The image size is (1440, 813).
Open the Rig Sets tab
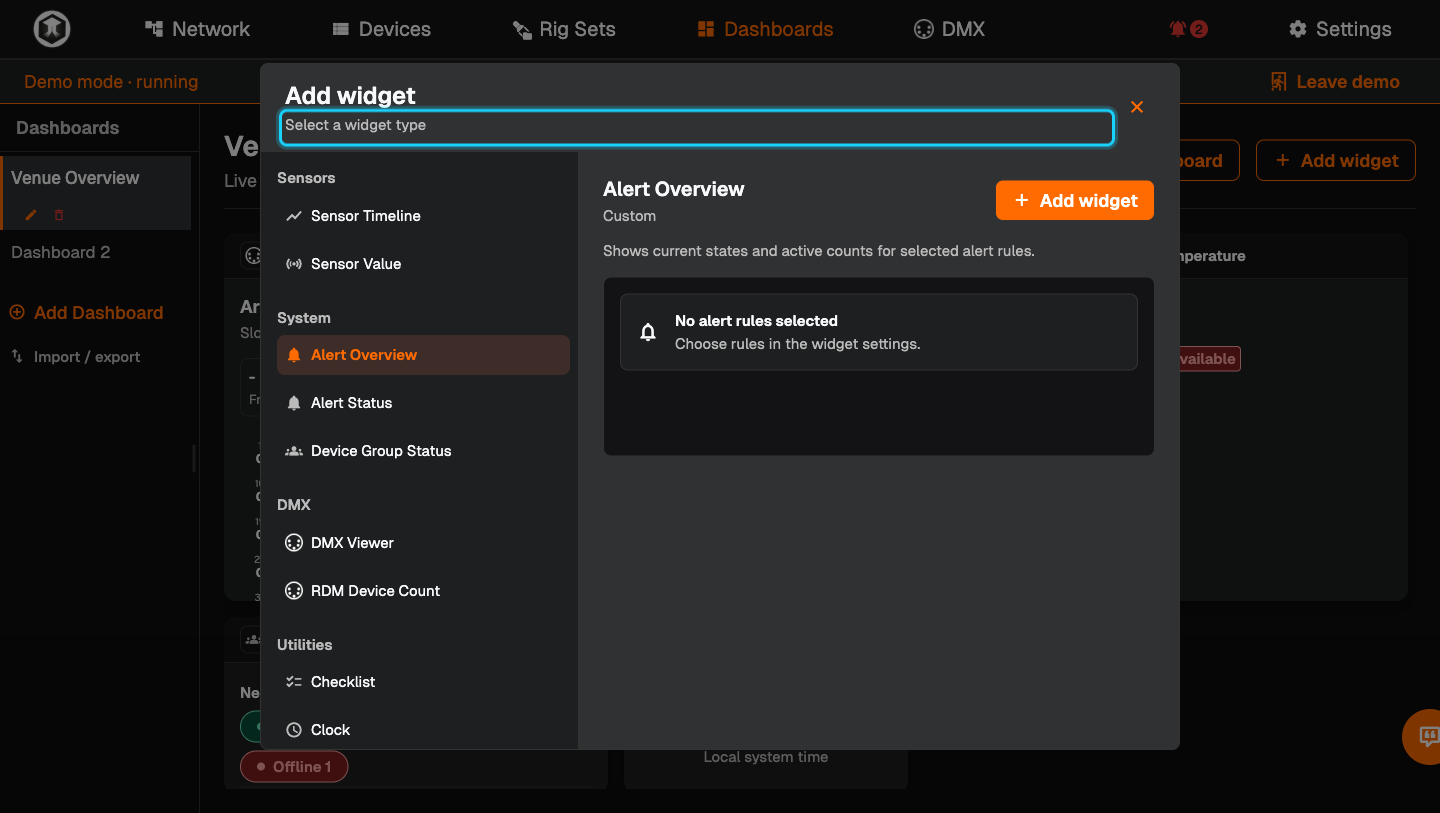pyautogui.click(x=564, y=29)
